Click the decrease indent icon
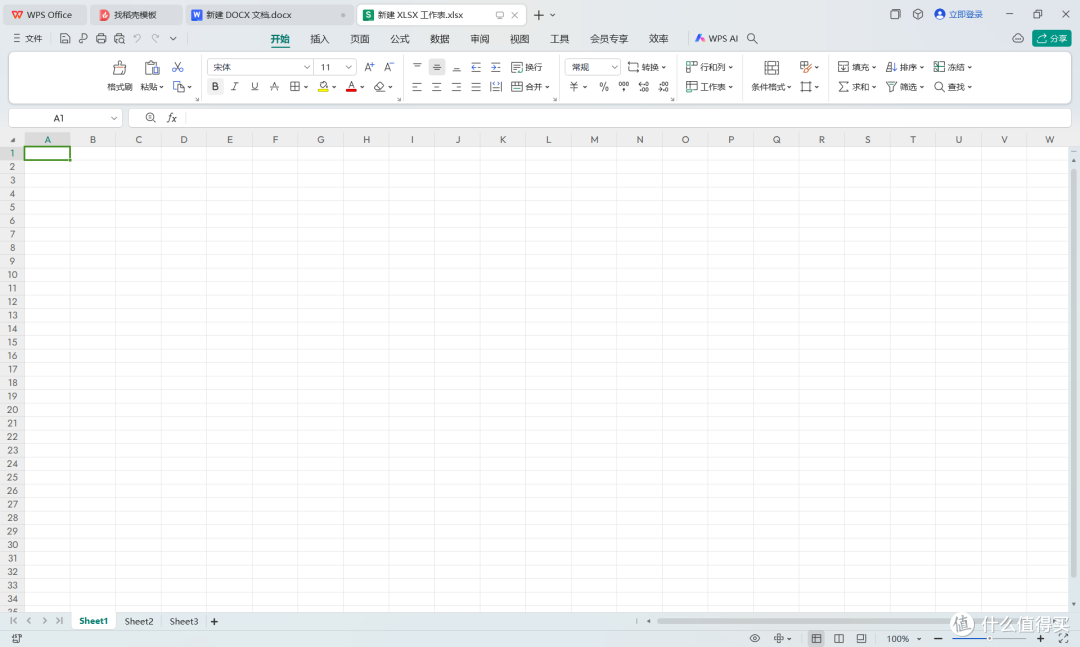1080x647 pixels. coord(476,67)
